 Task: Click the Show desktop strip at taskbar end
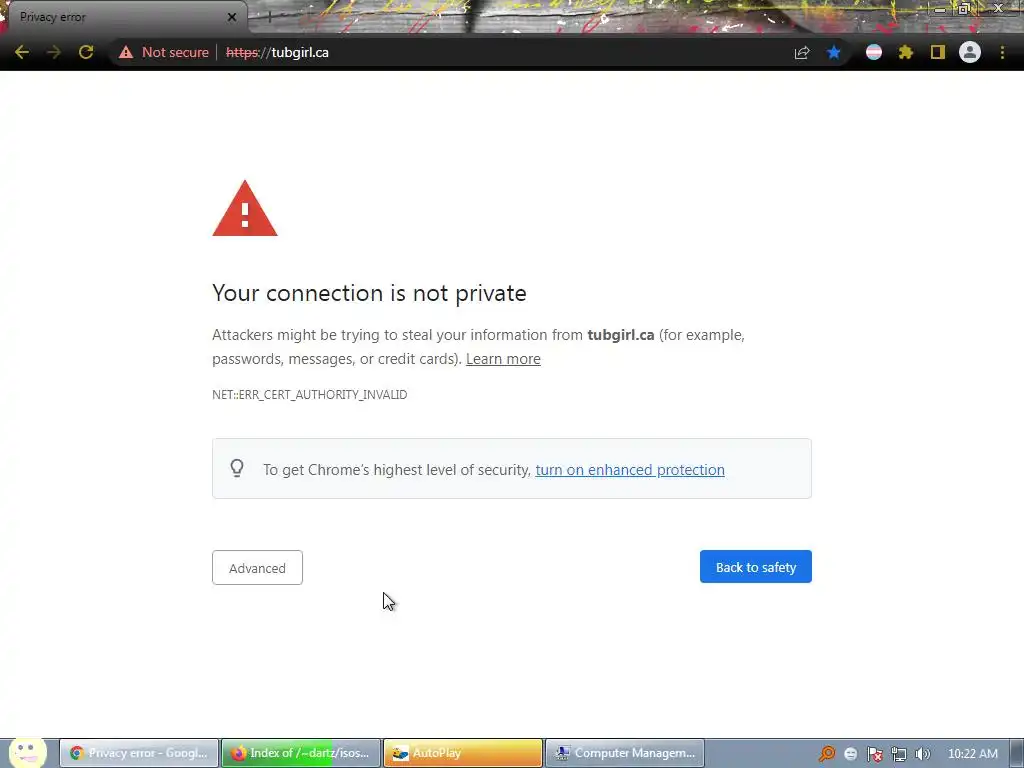coord(1017,754)
